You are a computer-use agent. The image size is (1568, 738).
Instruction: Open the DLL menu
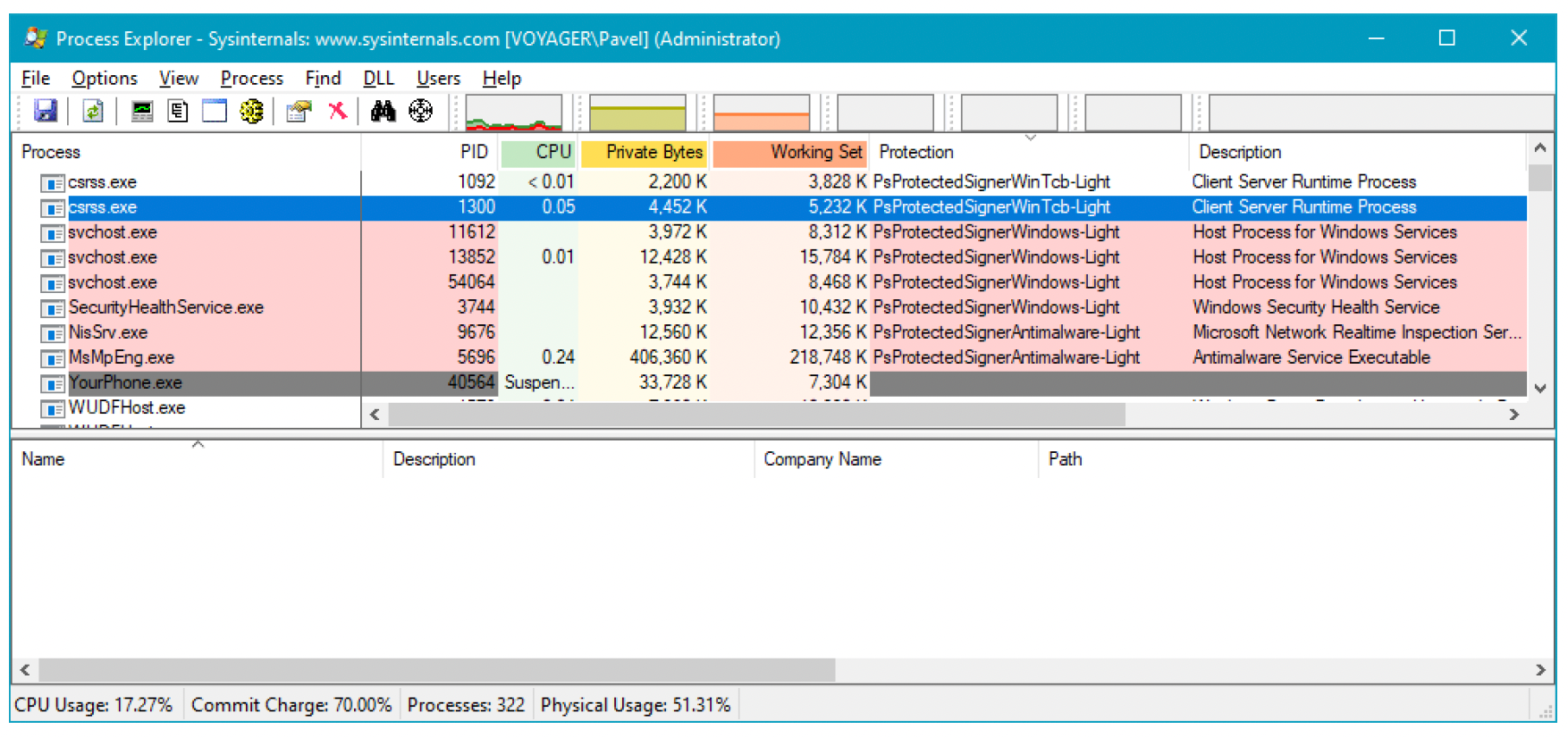(x=379, y=79)
